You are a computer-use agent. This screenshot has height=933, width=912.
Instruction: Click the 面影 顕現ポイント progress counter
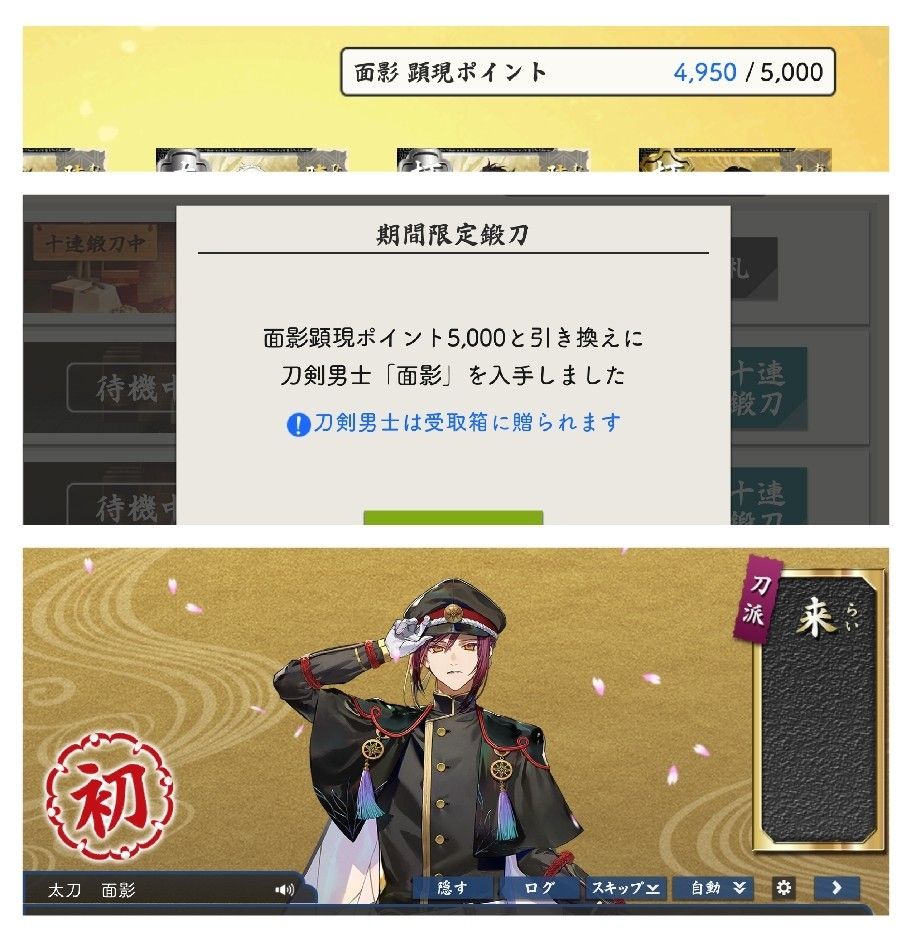tap(588, 72)
